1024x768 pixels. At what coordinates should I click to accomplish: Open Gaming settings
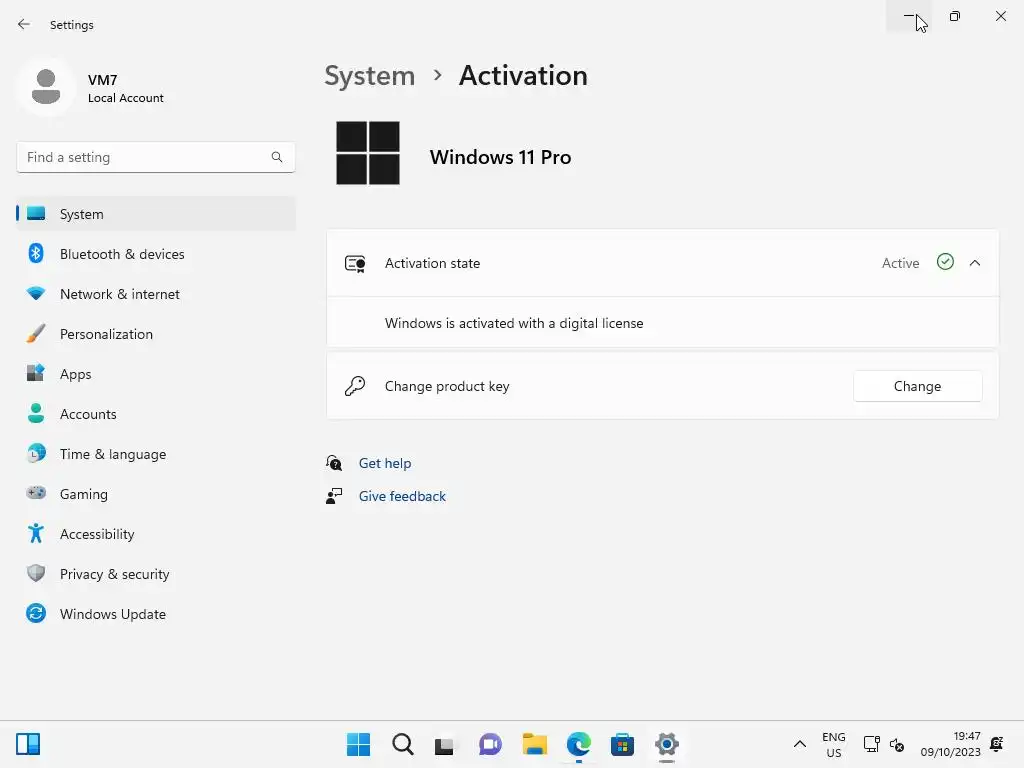point(155,494)
